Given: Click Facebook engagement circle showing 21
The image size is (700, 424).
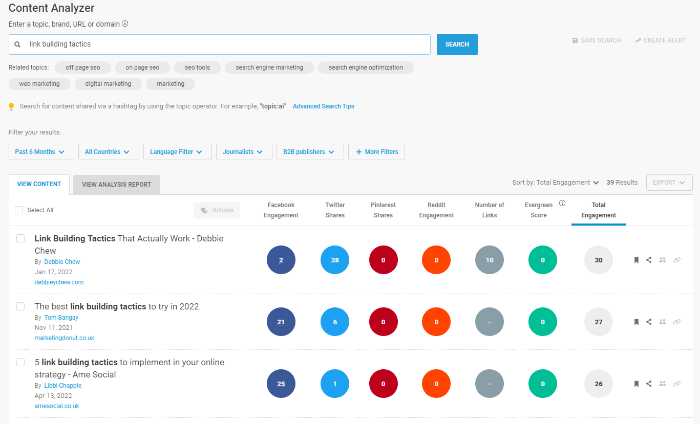Looking at the screenshot, I should pyautogui.click(x=282, y=322).
